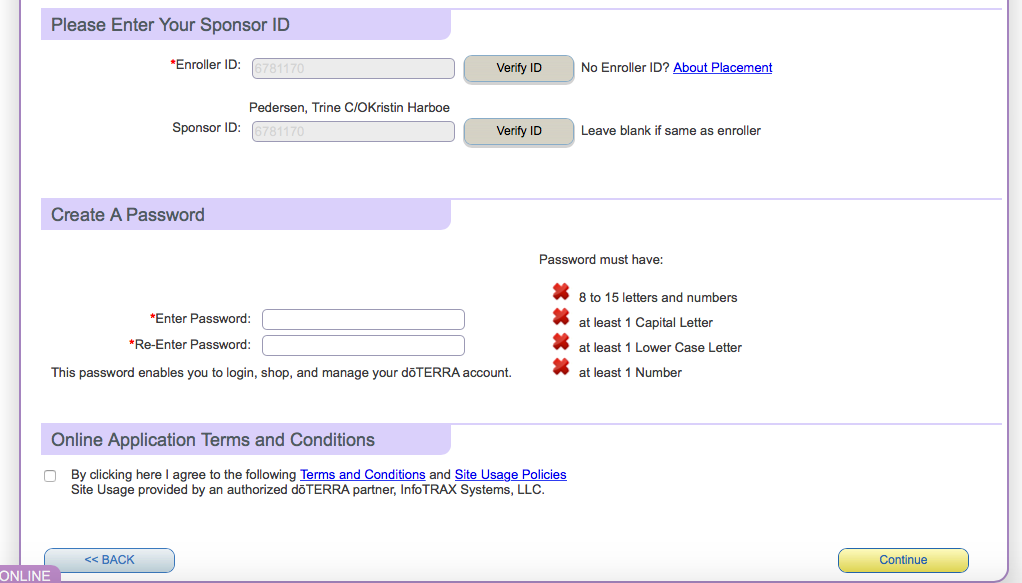This screenshot has height=583, width=1022.
Task: Open the Terms and Conditions link
Action: coord(362,475)
